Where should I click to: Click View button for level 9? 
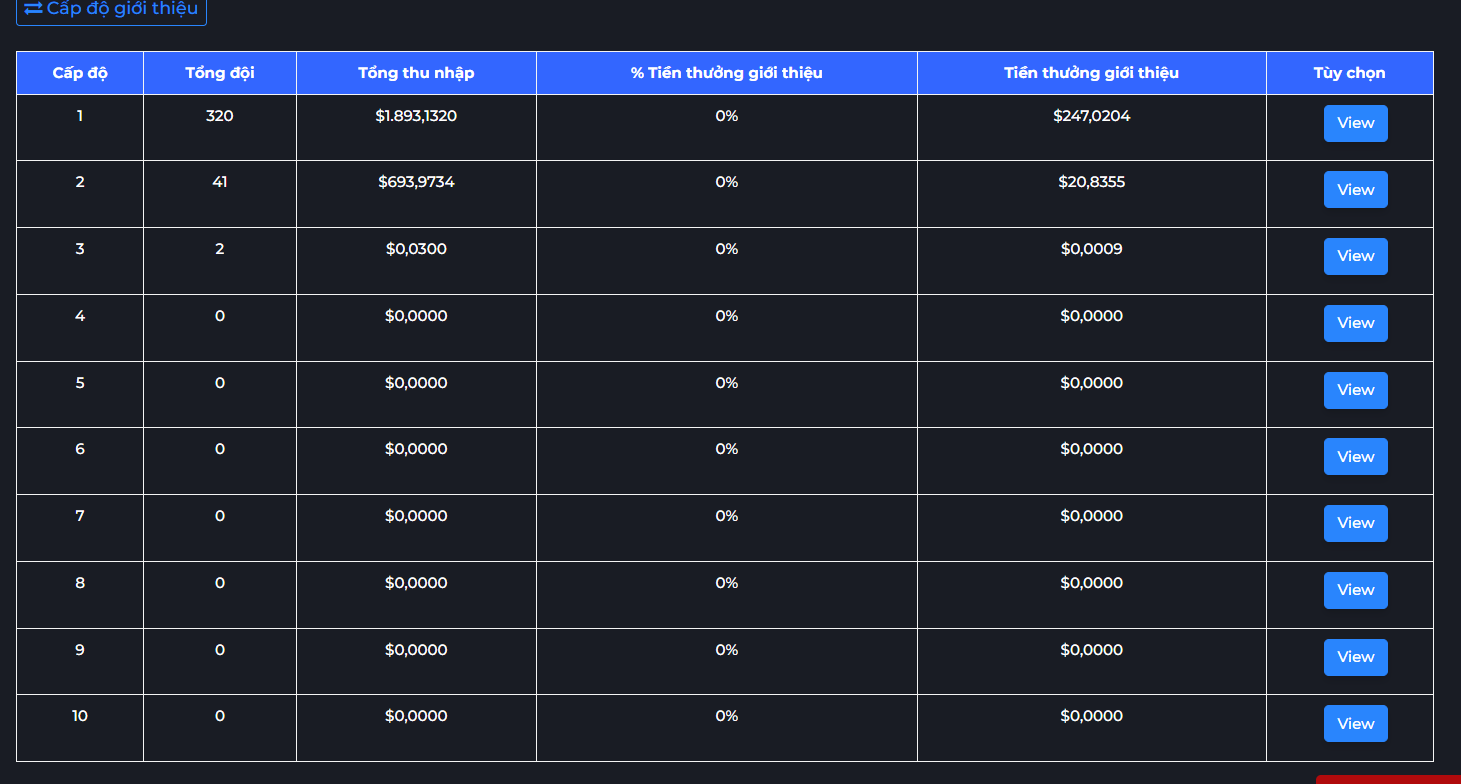point(1355,657)
